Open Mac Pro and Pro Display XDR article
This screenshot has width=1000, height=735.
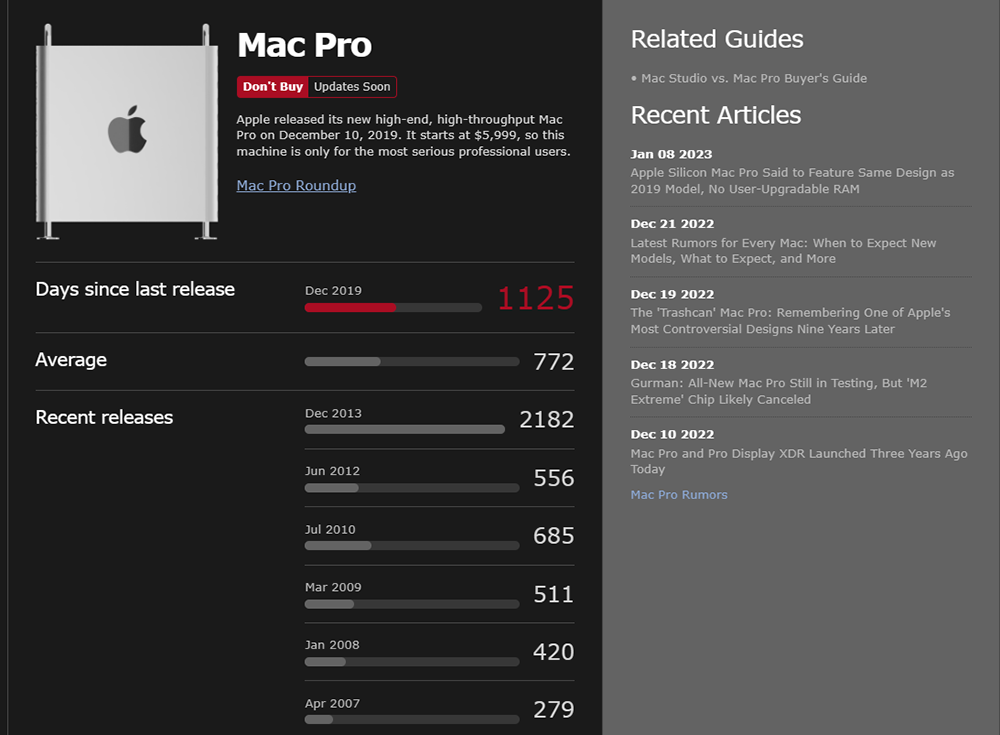coord(798,461)
